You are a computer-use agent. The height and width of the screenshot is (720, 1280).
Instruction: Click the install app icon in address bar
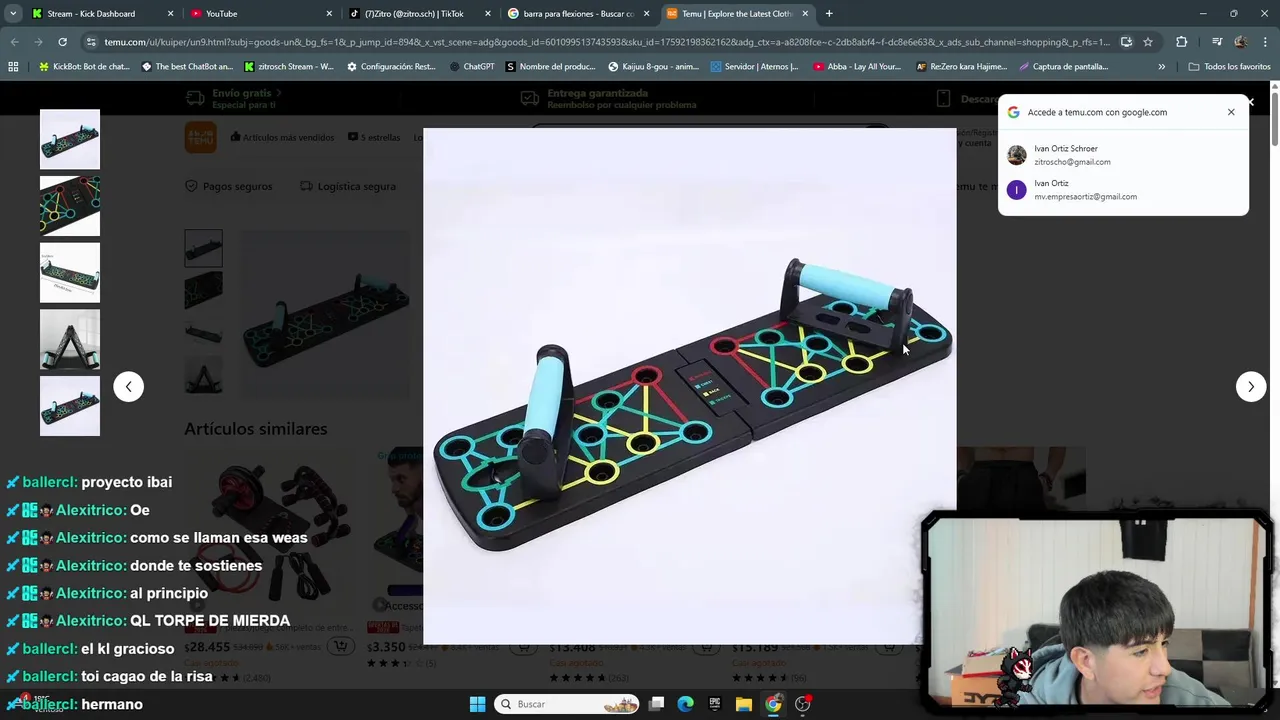click(1126, 42)
